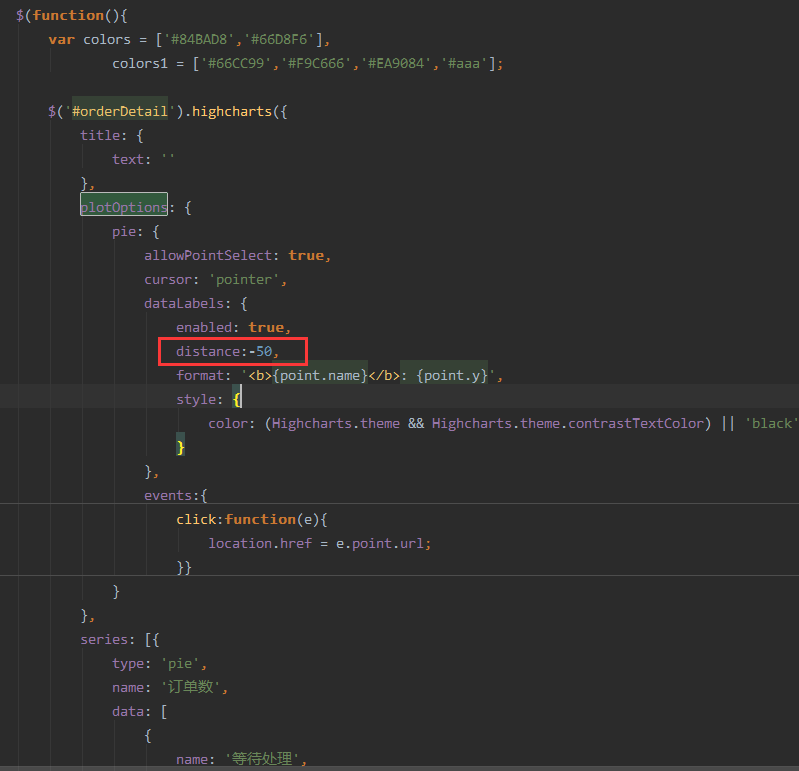Click the 'true' value after allowPointSelect
The image size is (799, 771).
pyautogui.click(x=305, y=255)
